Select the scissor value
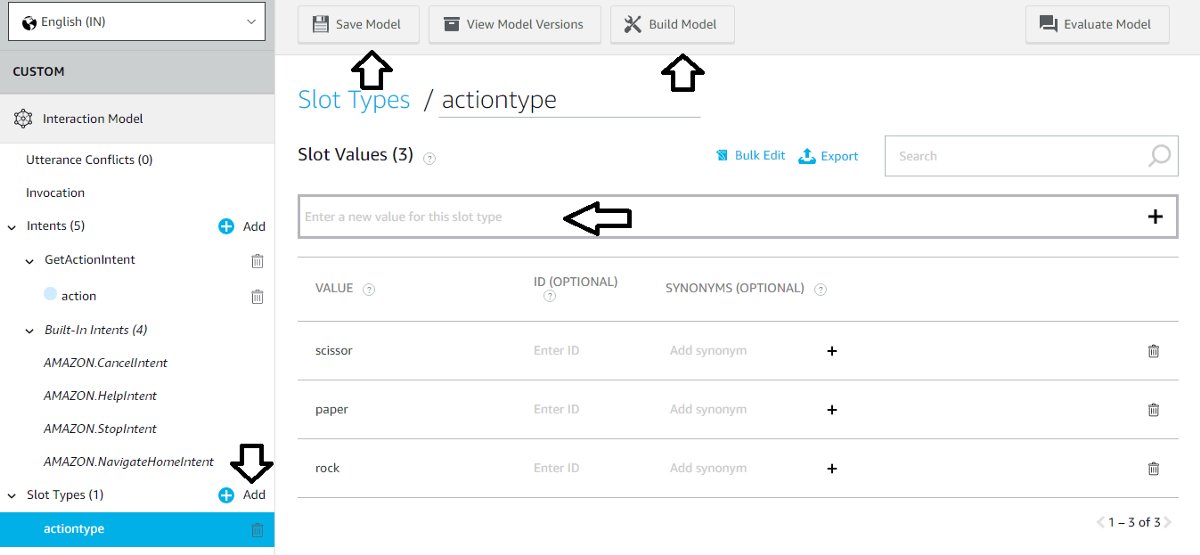The height and width of the screenshot is (555, 1200). [334, 351]
